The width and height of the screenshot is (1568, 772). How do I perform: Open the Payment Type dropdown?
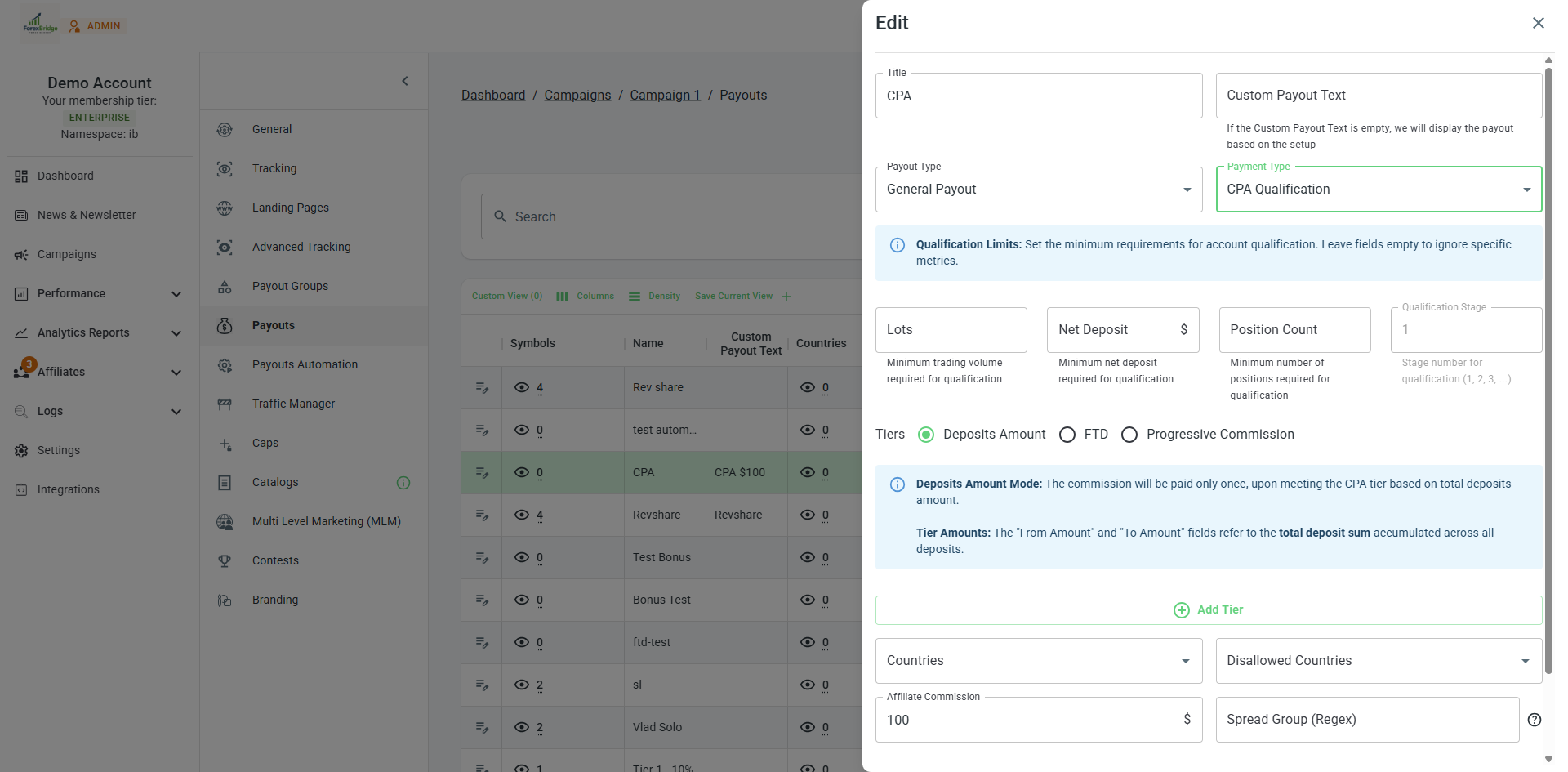click(x=1378, y=190)
